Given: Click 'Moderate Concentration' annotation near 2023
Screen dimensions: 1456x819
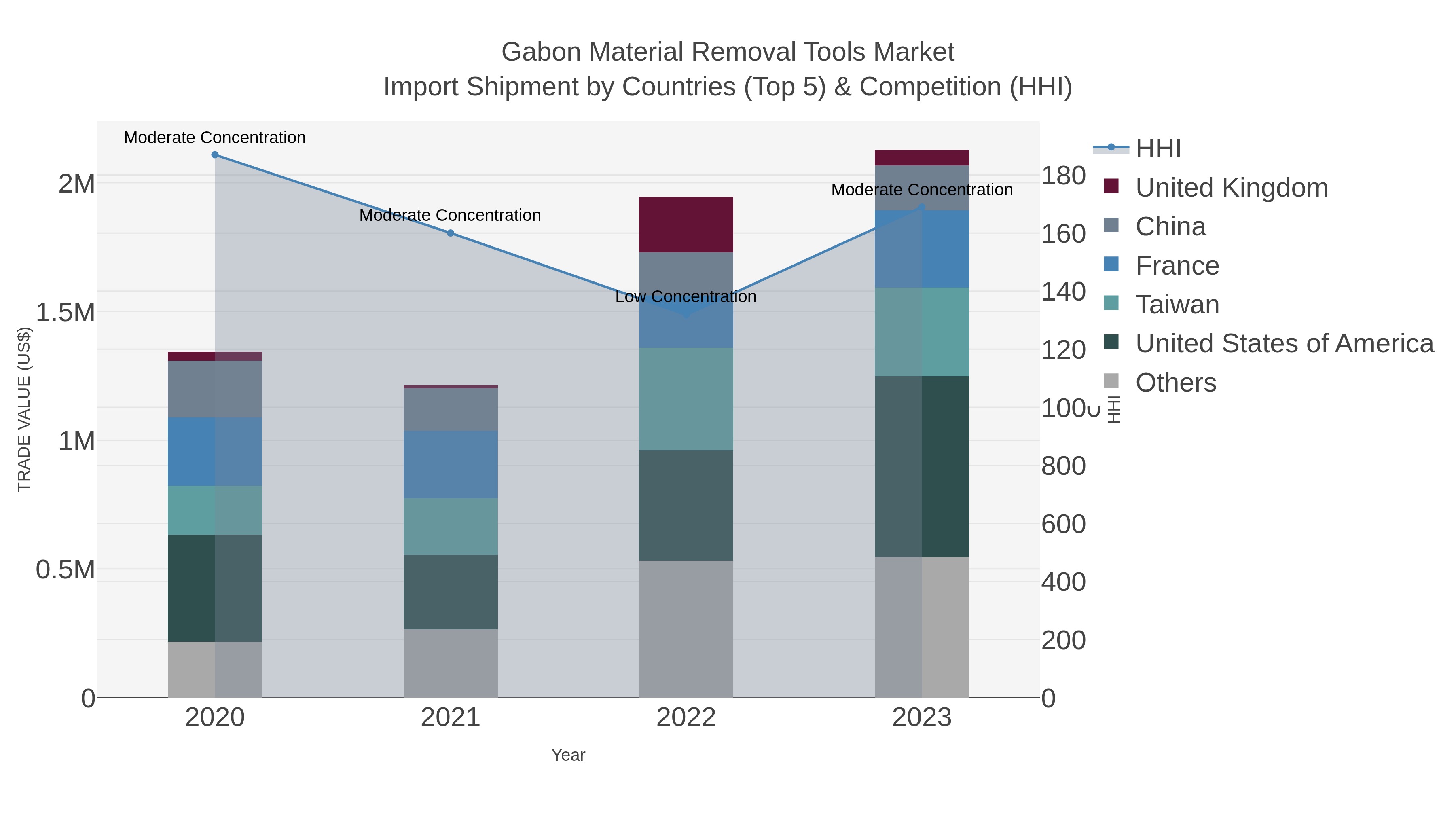Looking at the screenshot, I should [x=922, y=189].
